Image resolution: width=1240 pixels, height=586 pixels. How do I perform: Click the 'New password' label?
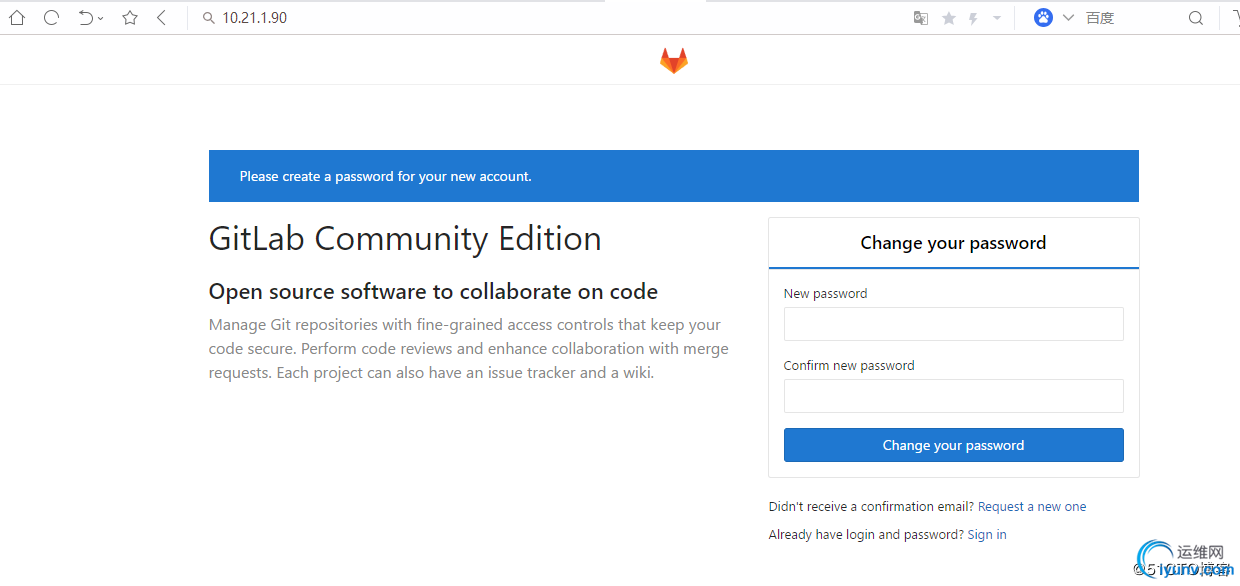tap(826, 294)
